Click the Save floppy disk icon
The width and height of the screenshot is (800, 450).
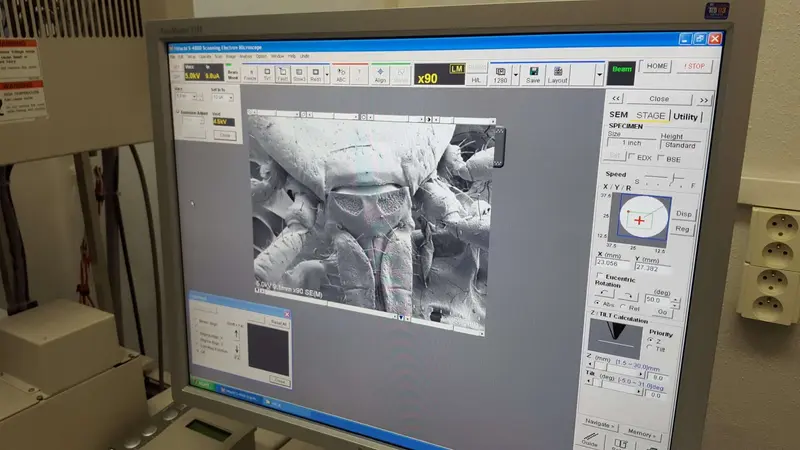[x=533, y=75]
